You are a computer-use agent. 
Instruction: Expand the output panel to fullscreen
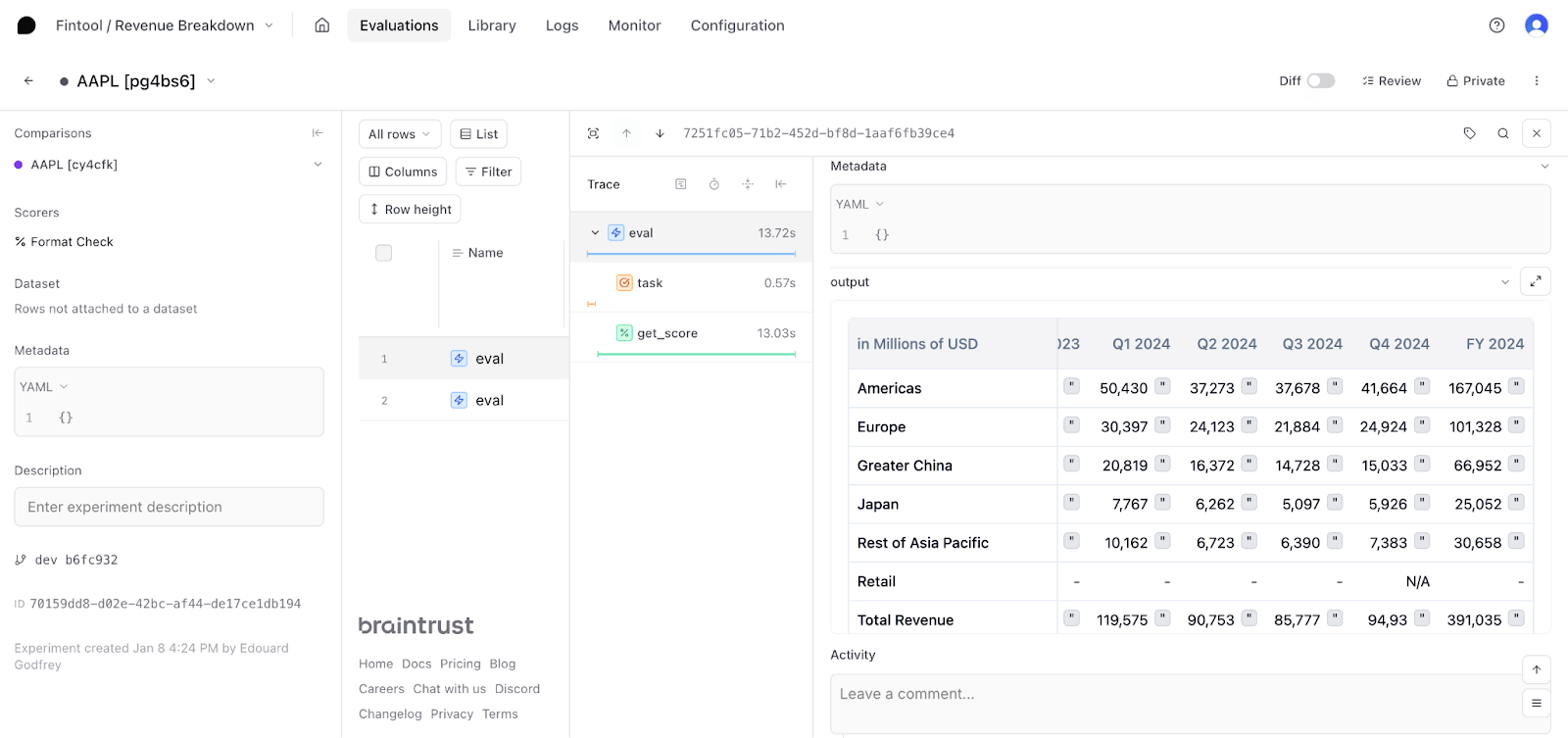[x=1535, y=282]
